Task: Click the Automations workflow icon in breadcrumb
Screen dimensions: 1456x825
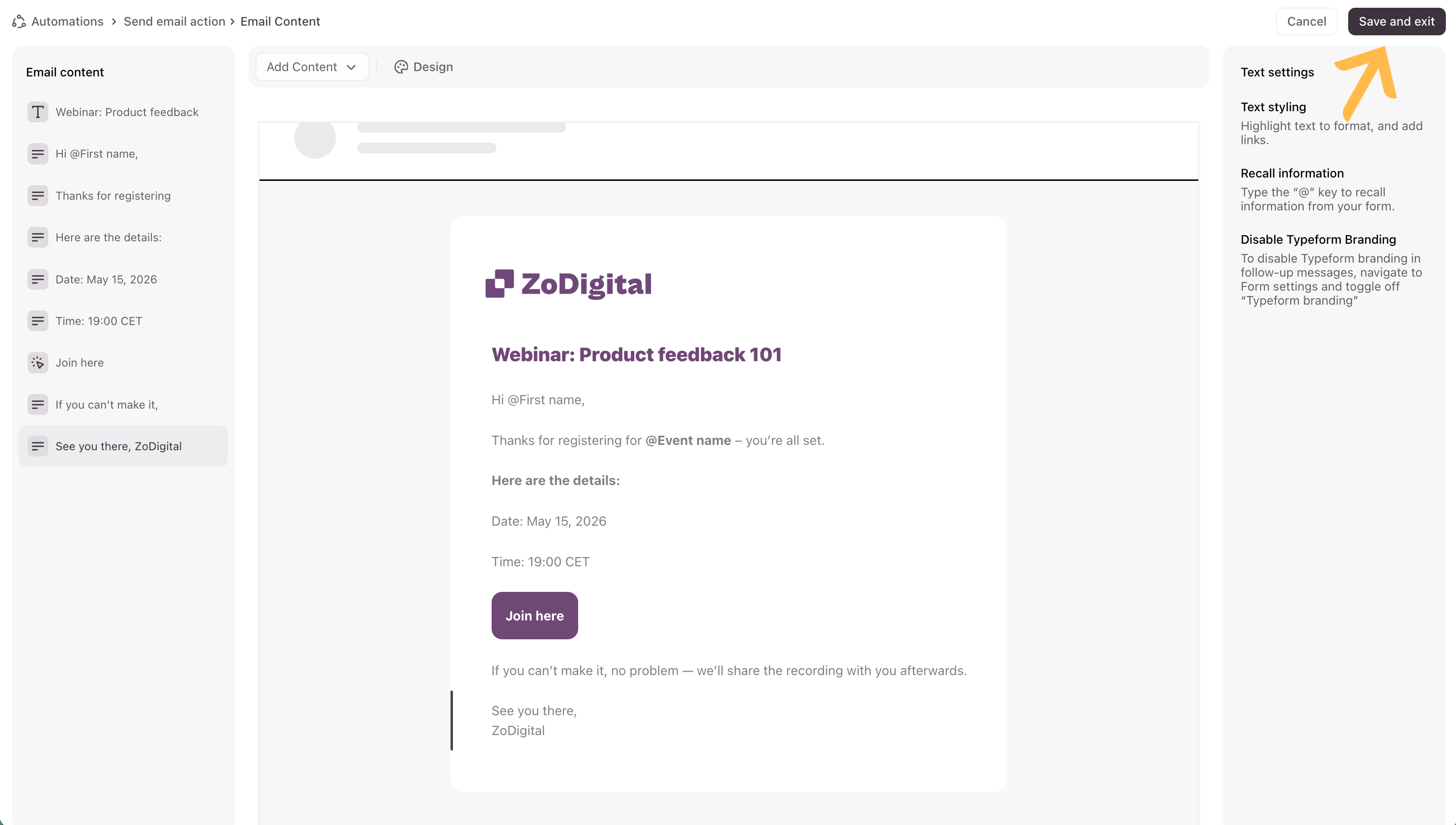Action: pyautogui.click(x=19, y=22)
